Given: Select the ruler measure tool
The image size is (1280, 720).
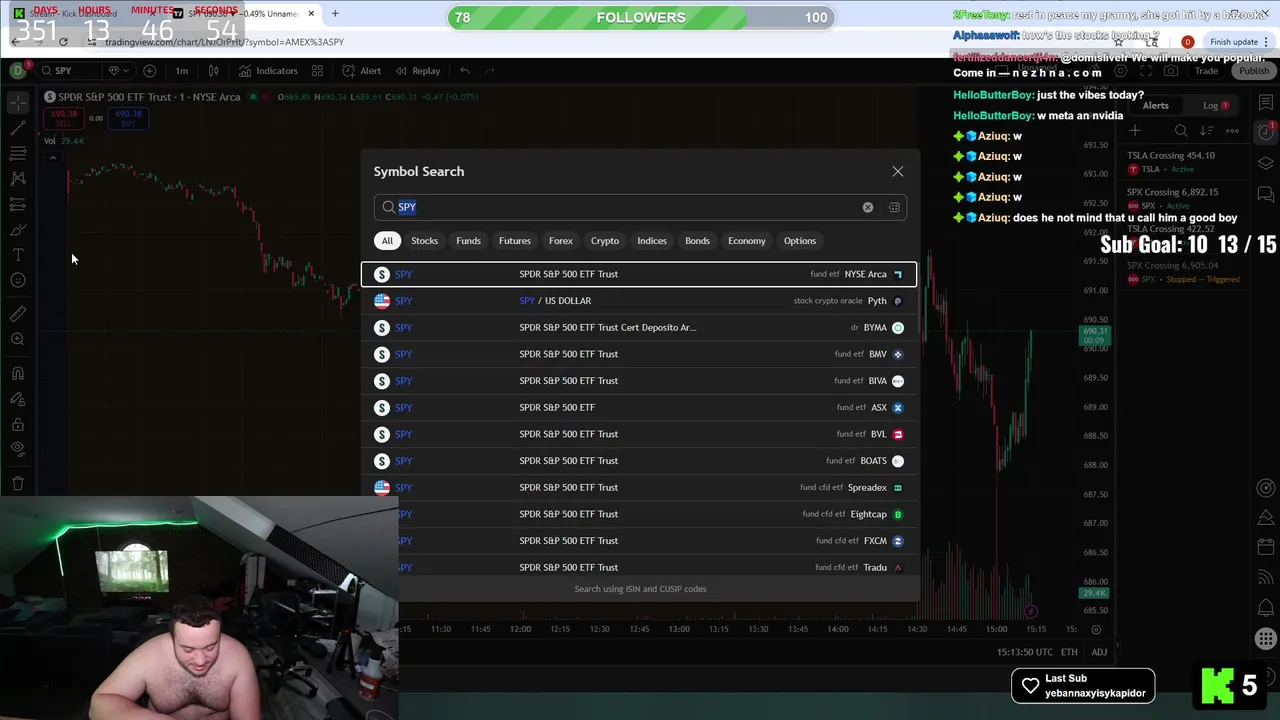Looking at the screenshot, I should pyautogui.click(x=18, y=314).
